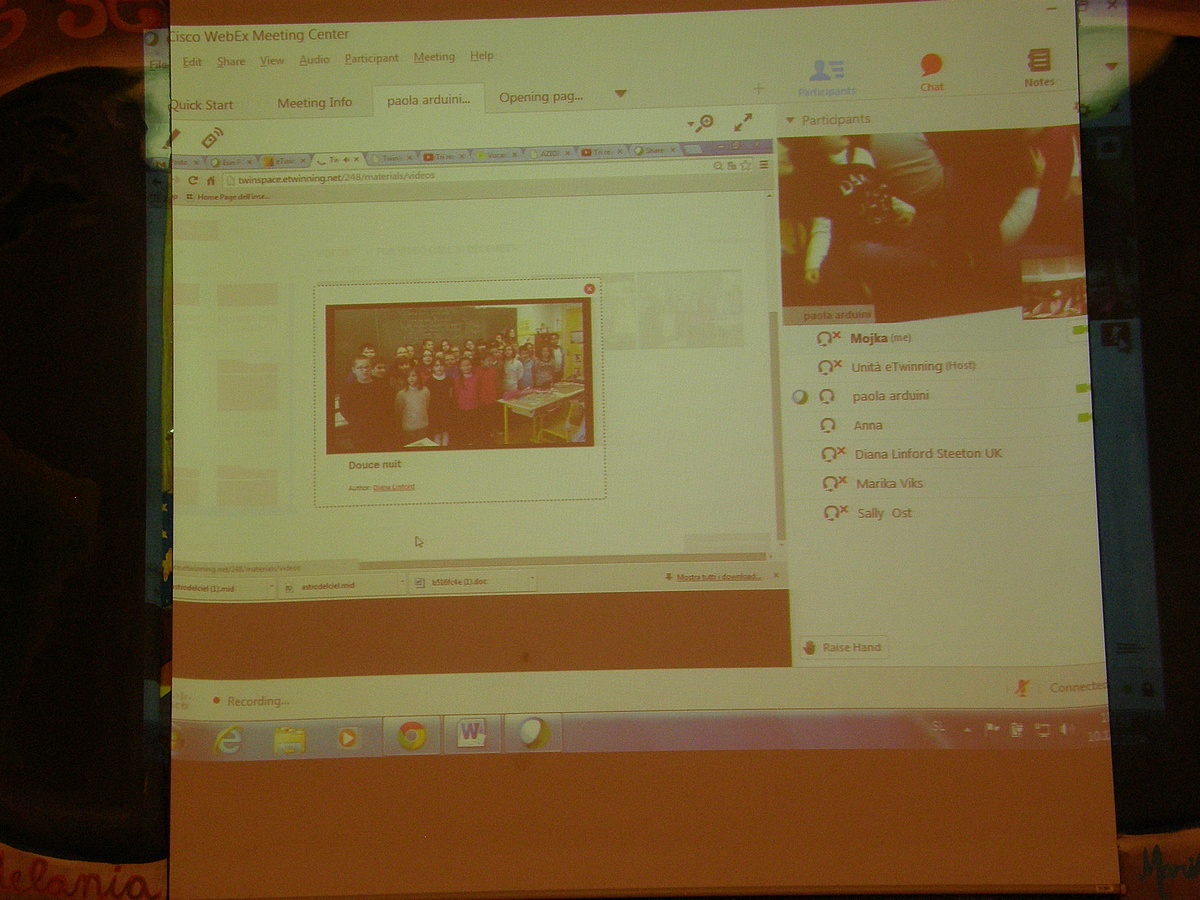The width and height of the screenshot is (1200, 900).
Task: Switch to the Meeting Info tab
Action: pos(314,102)
